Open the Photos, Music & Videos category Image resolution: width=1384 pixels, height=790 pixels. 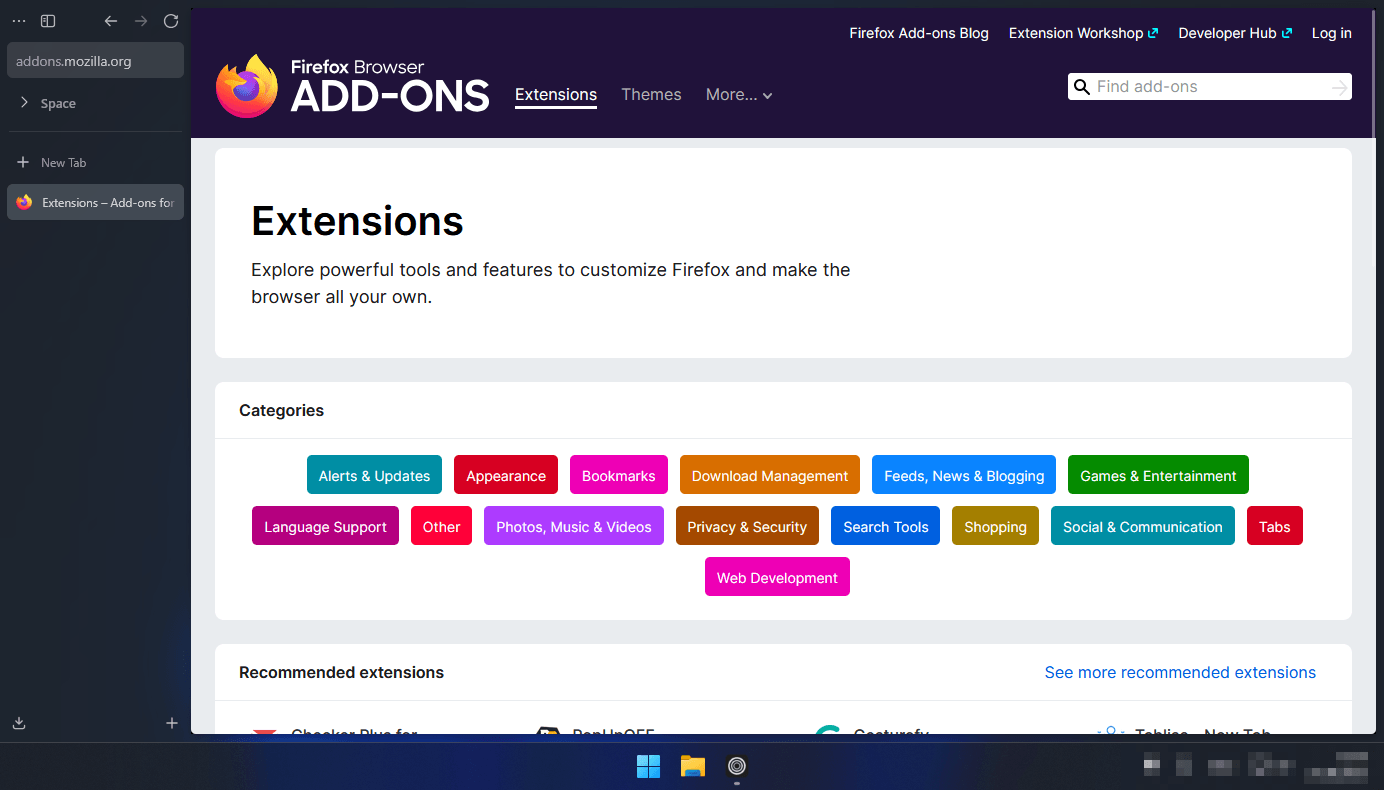pyautogui.click(x=574, y=527)
